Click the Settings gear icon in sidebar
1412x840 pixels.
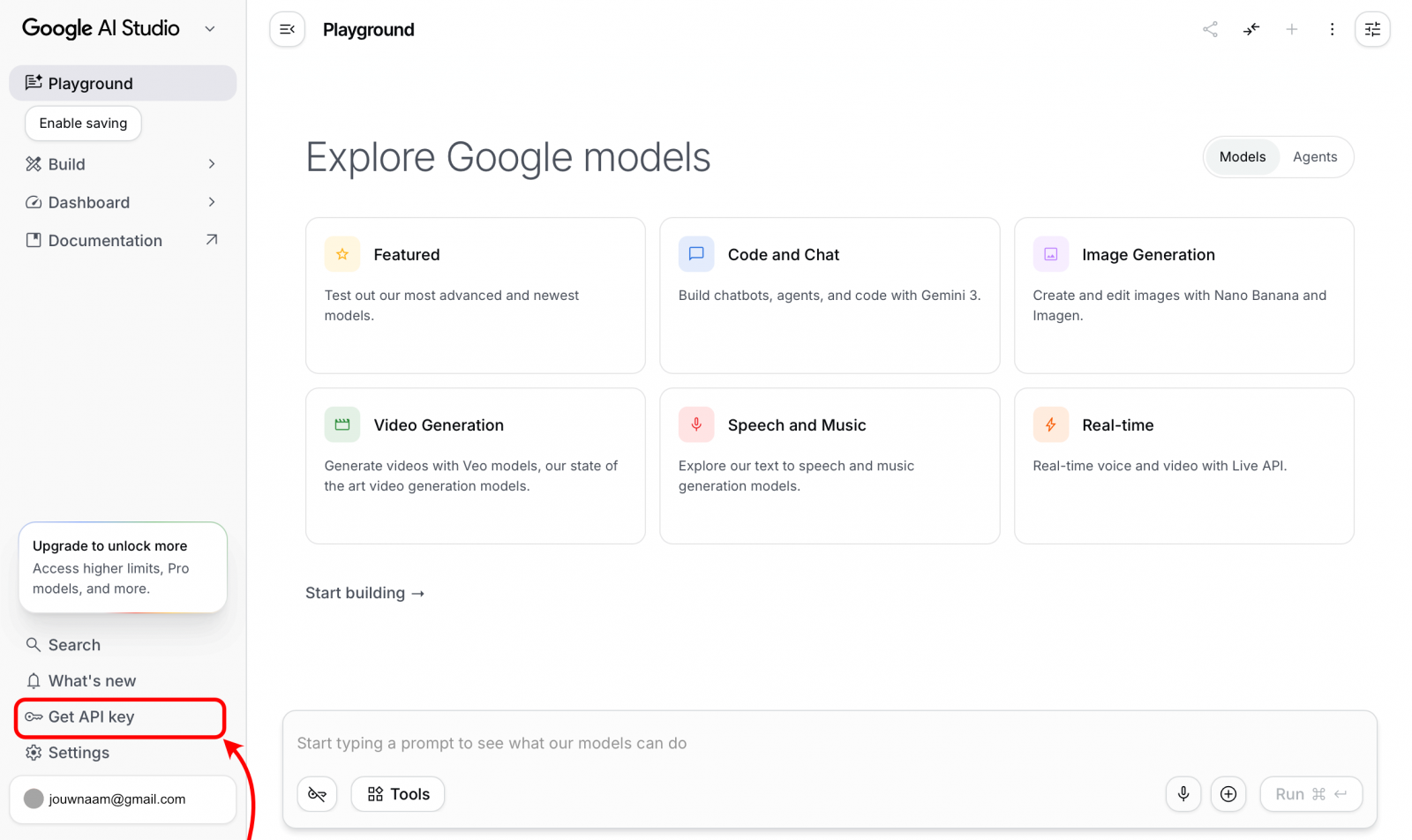point(34,753)
